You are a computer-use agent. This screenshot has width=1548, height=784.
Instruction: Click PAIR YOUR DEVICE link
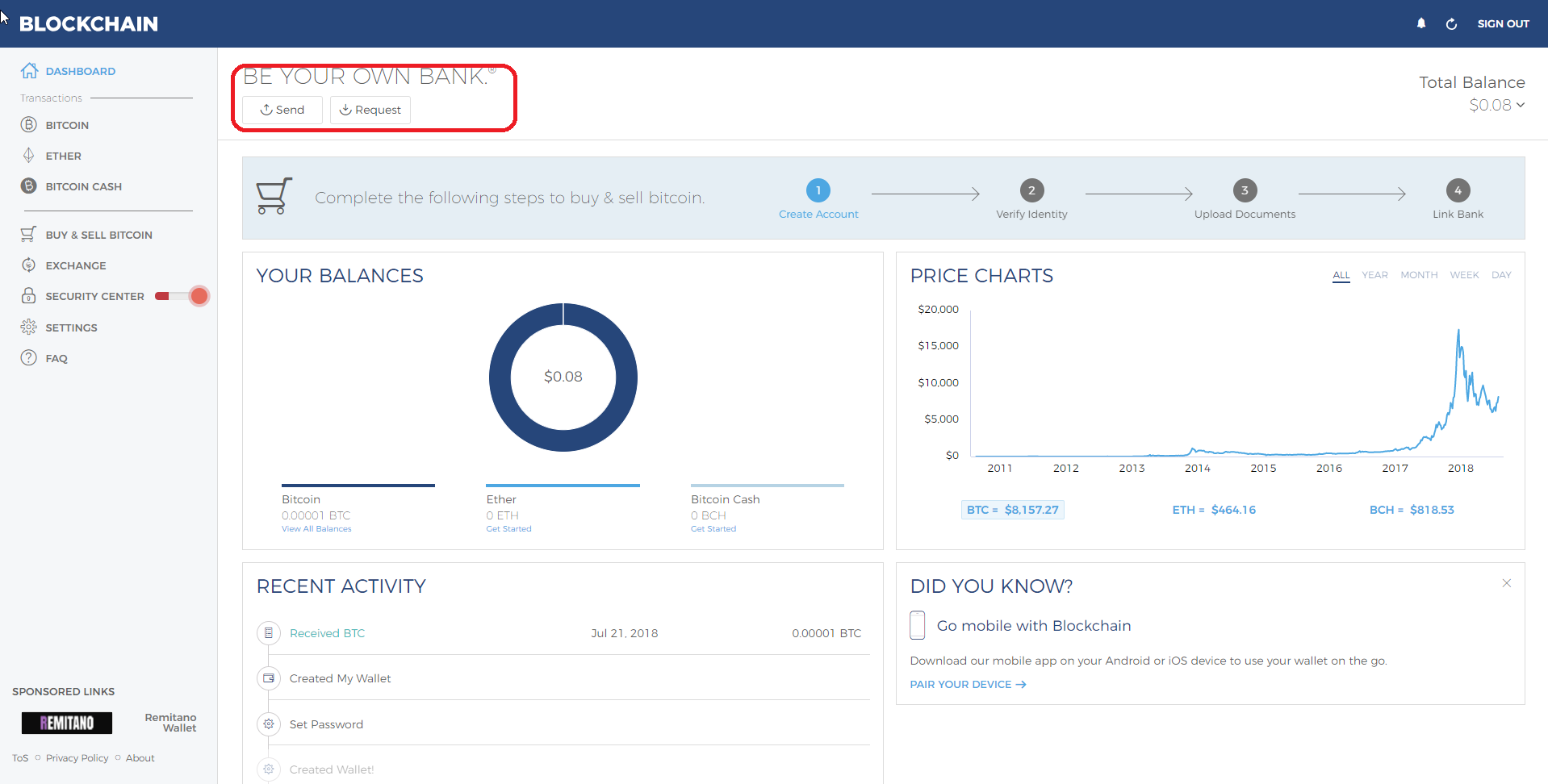pyautogui.click(x=968, y=684)
